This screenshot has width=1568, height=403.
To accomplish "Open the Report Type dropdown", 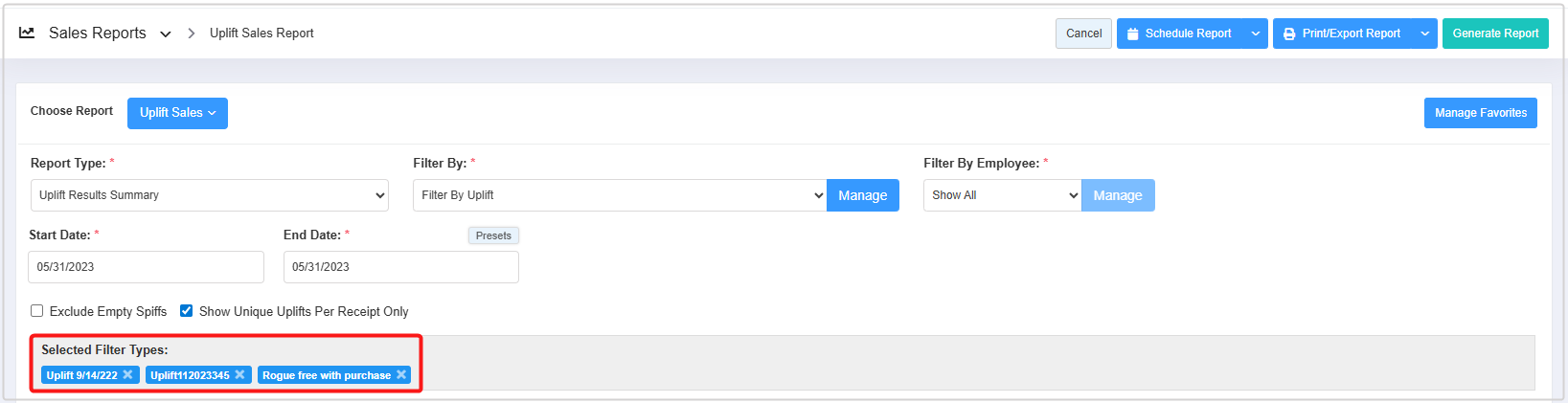I will click(209, 195).
